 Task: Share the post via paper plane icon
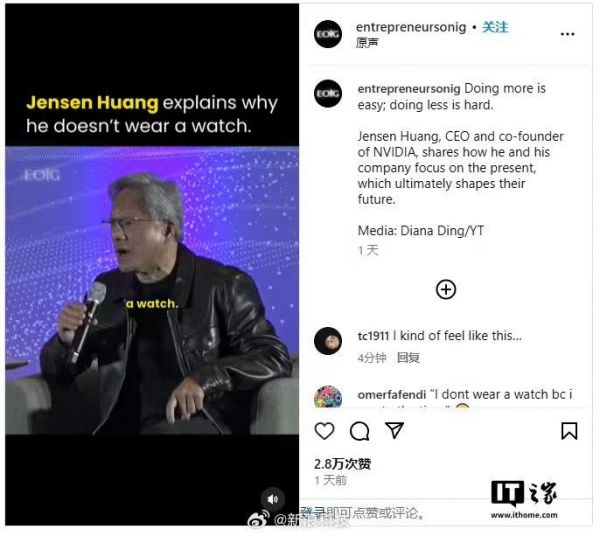[x=394, y=430]
